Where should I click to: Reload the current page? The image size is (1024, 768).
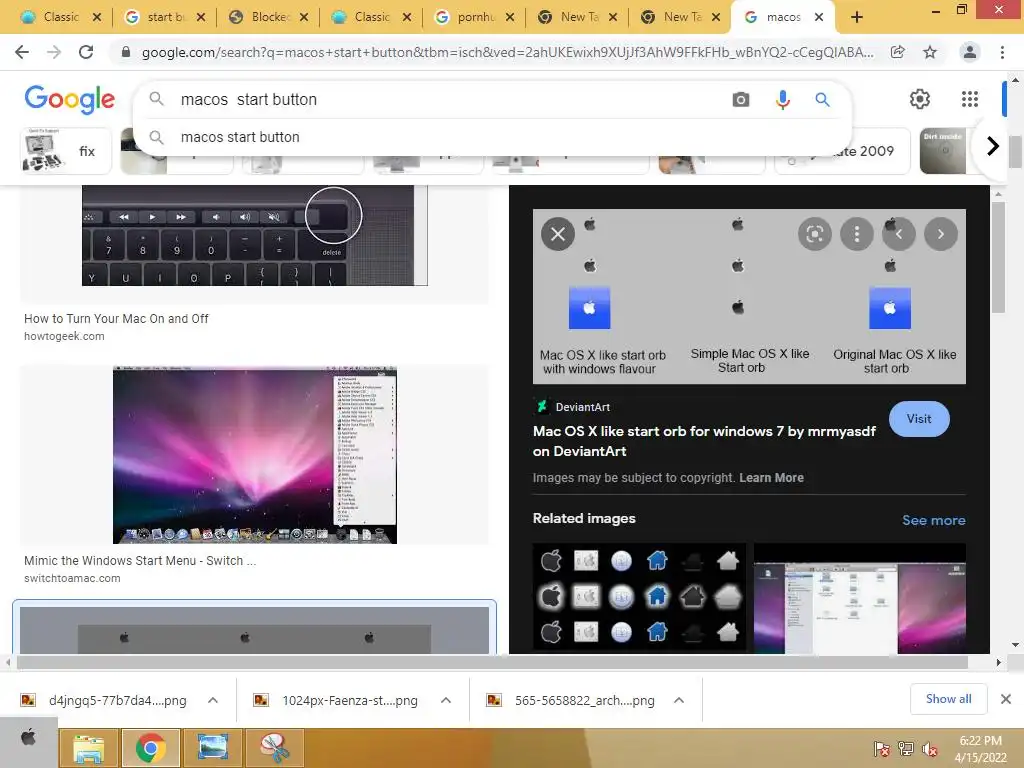click(x=86, y=52)
